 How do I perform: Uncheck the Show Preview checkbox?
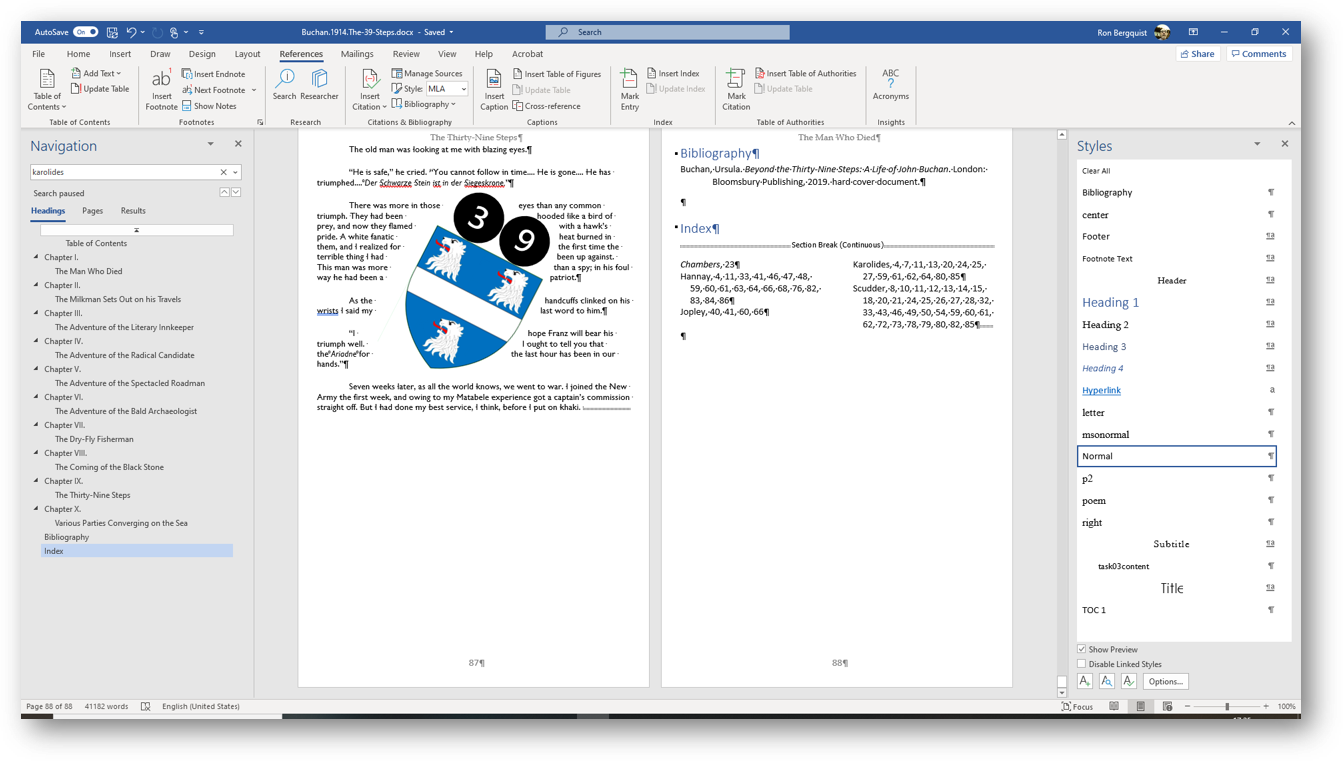coord(1082,650)
